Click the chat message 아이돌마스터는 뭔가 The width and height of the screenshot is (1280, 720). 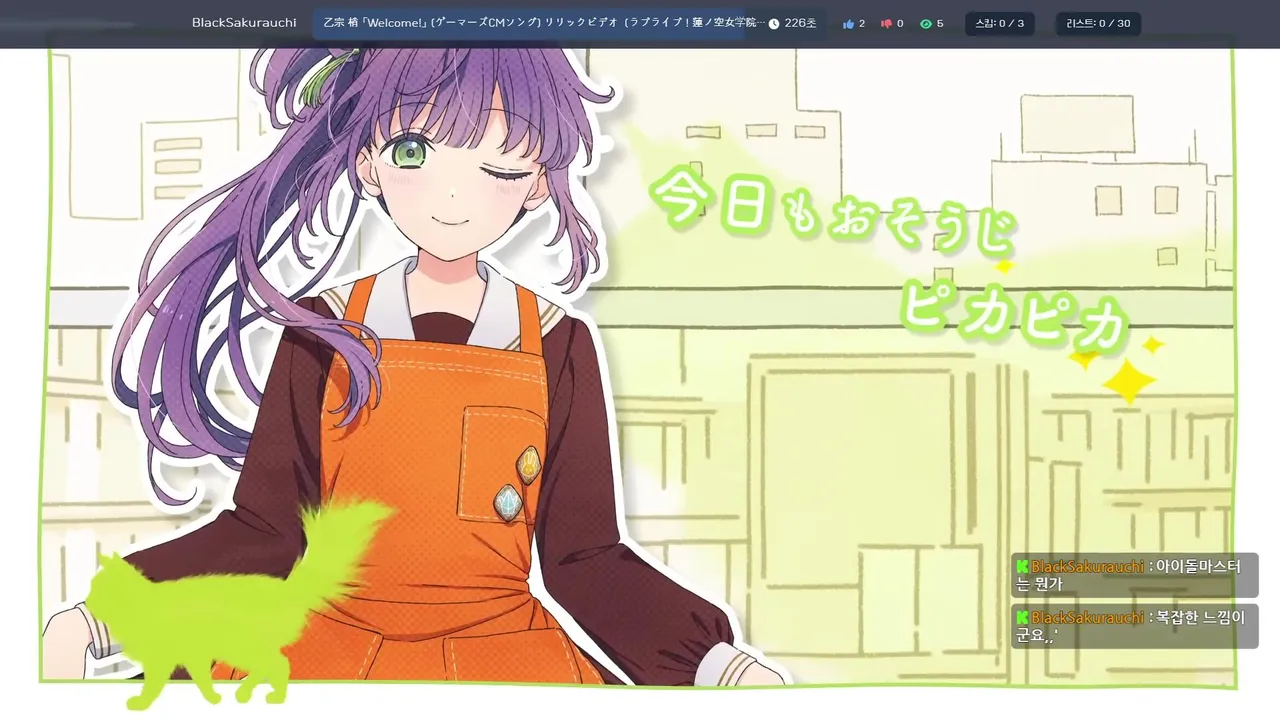(x=1135, y=575)
